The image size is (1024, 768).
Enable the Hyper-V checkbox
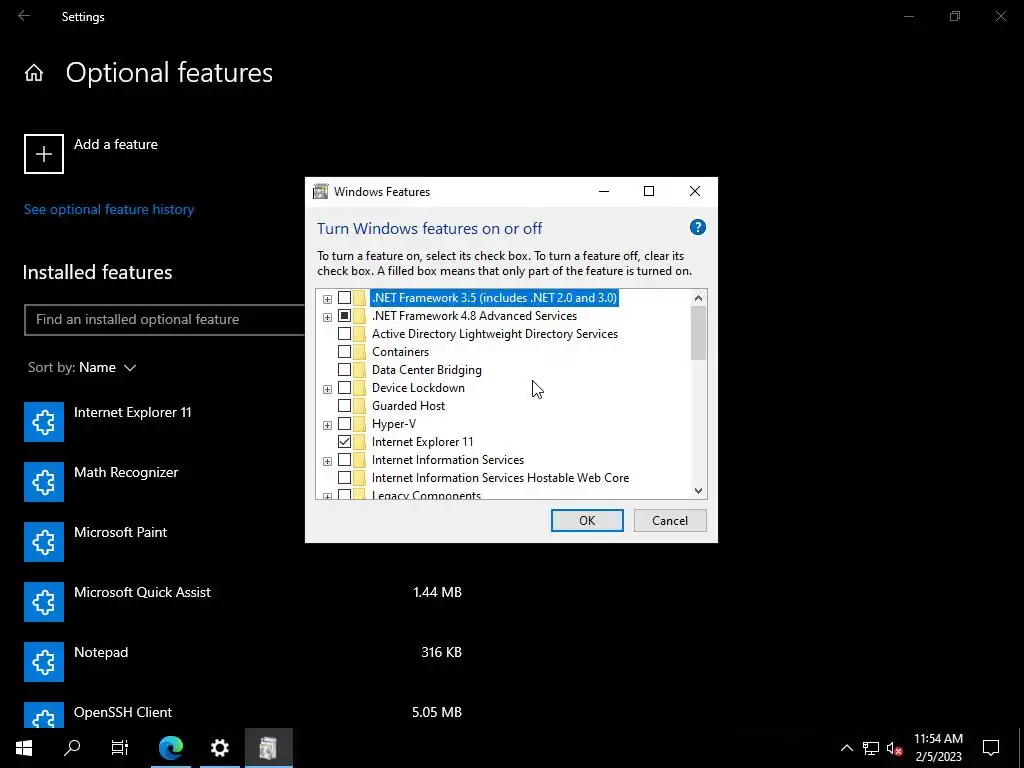tap(344, 424)
